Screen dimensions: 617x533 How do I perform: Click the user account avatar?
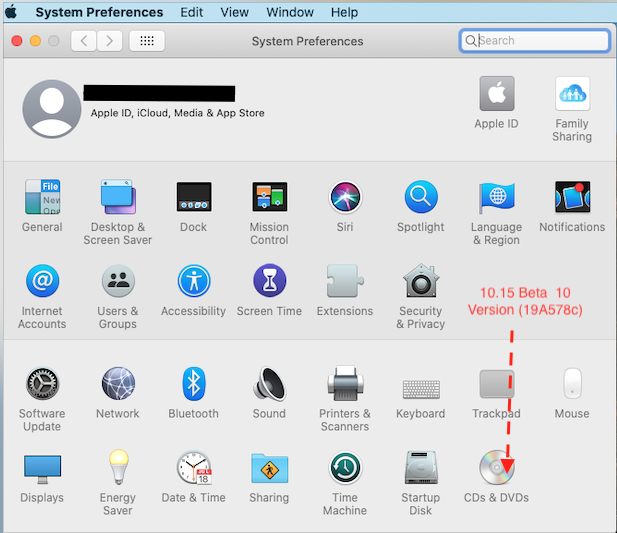52,109
